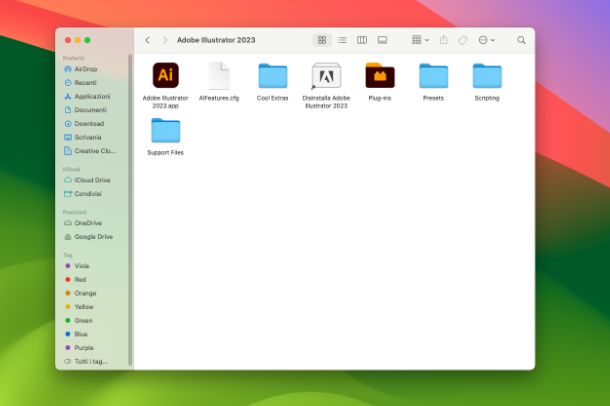610x406 pixels.
Task: Open the Scripting folder
Action: tap(487, 76)
